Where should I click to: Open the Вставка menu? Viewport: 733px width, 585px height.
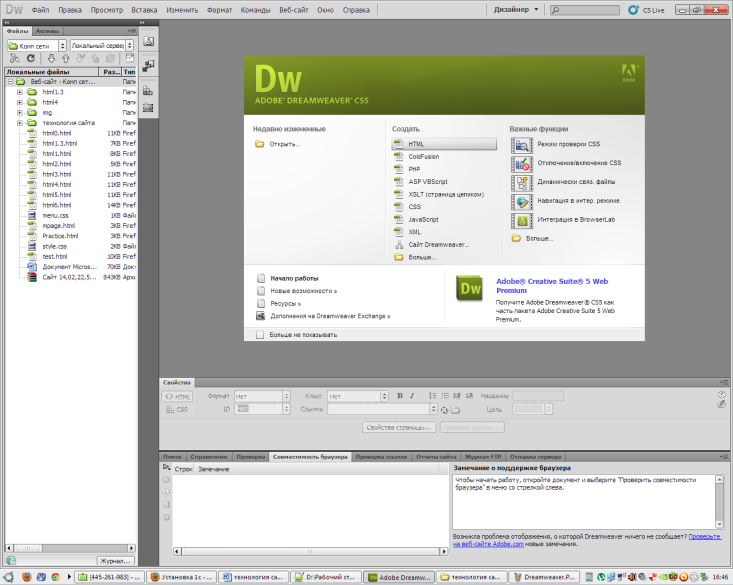coord(144,10)
